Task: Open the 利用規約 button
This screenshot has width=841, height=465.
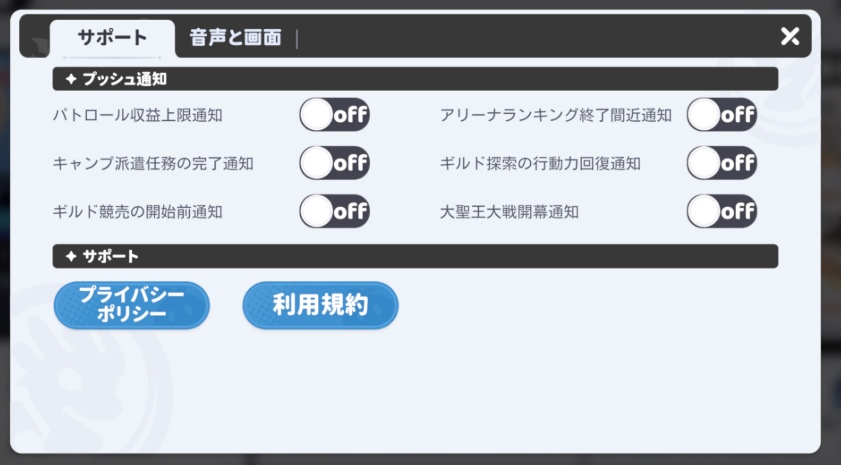Action: coord(320,305)
